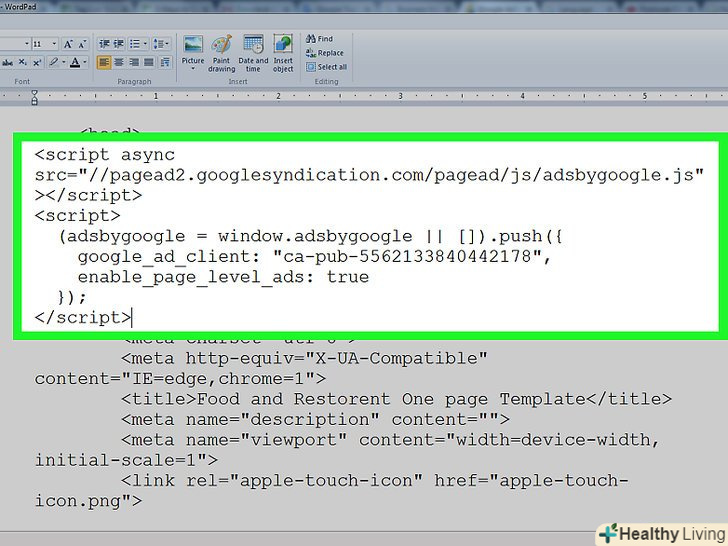Click the text '<script async'
This screenshot has width=728, height=546.
(105, 155)
